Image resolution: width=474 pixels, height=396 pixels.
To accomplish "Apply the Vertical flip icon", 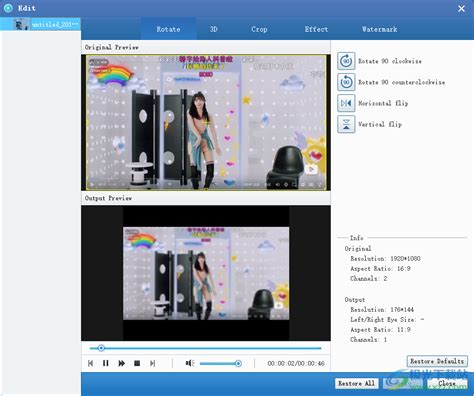I will coord(346,124).
